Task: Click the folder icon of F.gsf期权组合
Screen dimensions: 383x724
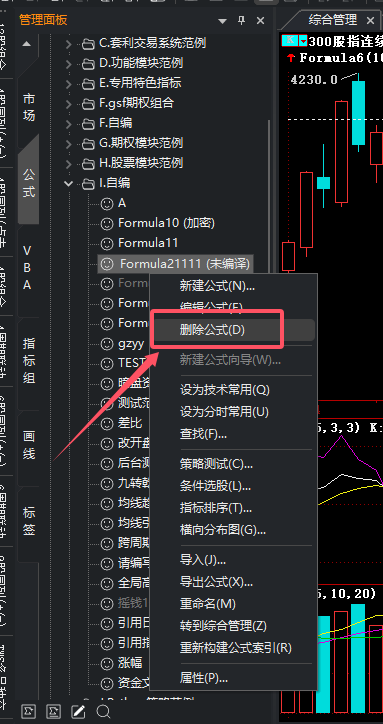Action: tap(88, 104)
